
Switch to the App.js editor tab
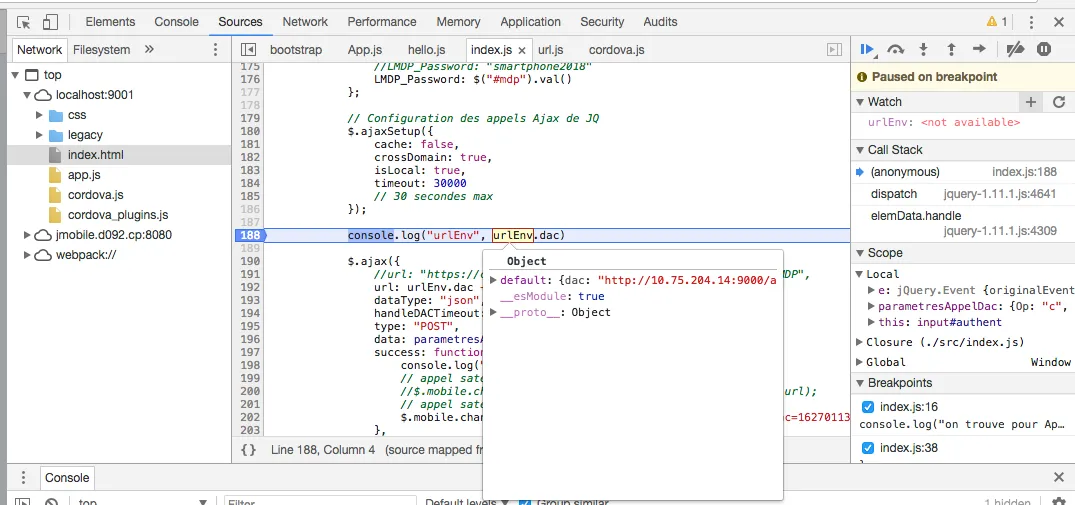(x=365, y=50)
